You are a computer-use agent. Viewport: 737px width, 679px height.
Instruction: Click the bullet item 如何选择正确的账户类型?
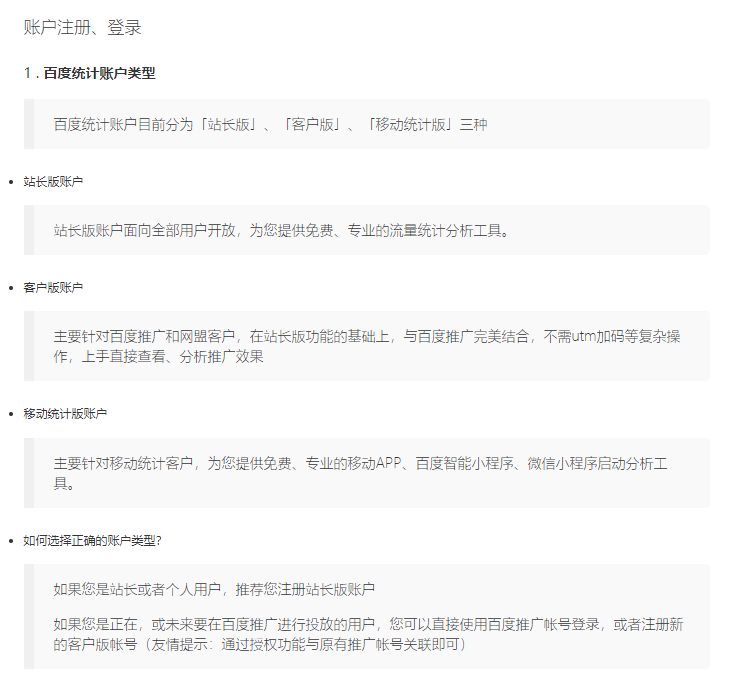tap(93, 541)
